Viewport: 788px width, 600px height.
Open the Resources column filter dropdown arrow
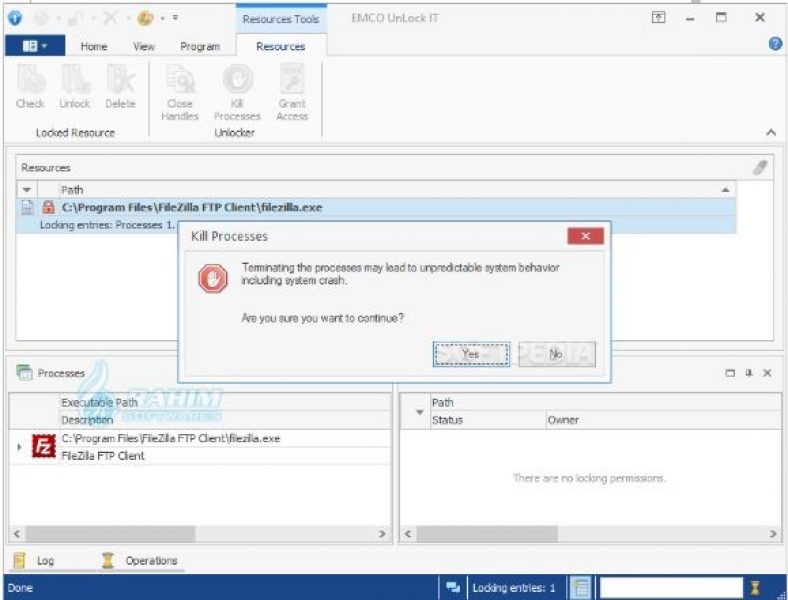[x=27, y=190]
